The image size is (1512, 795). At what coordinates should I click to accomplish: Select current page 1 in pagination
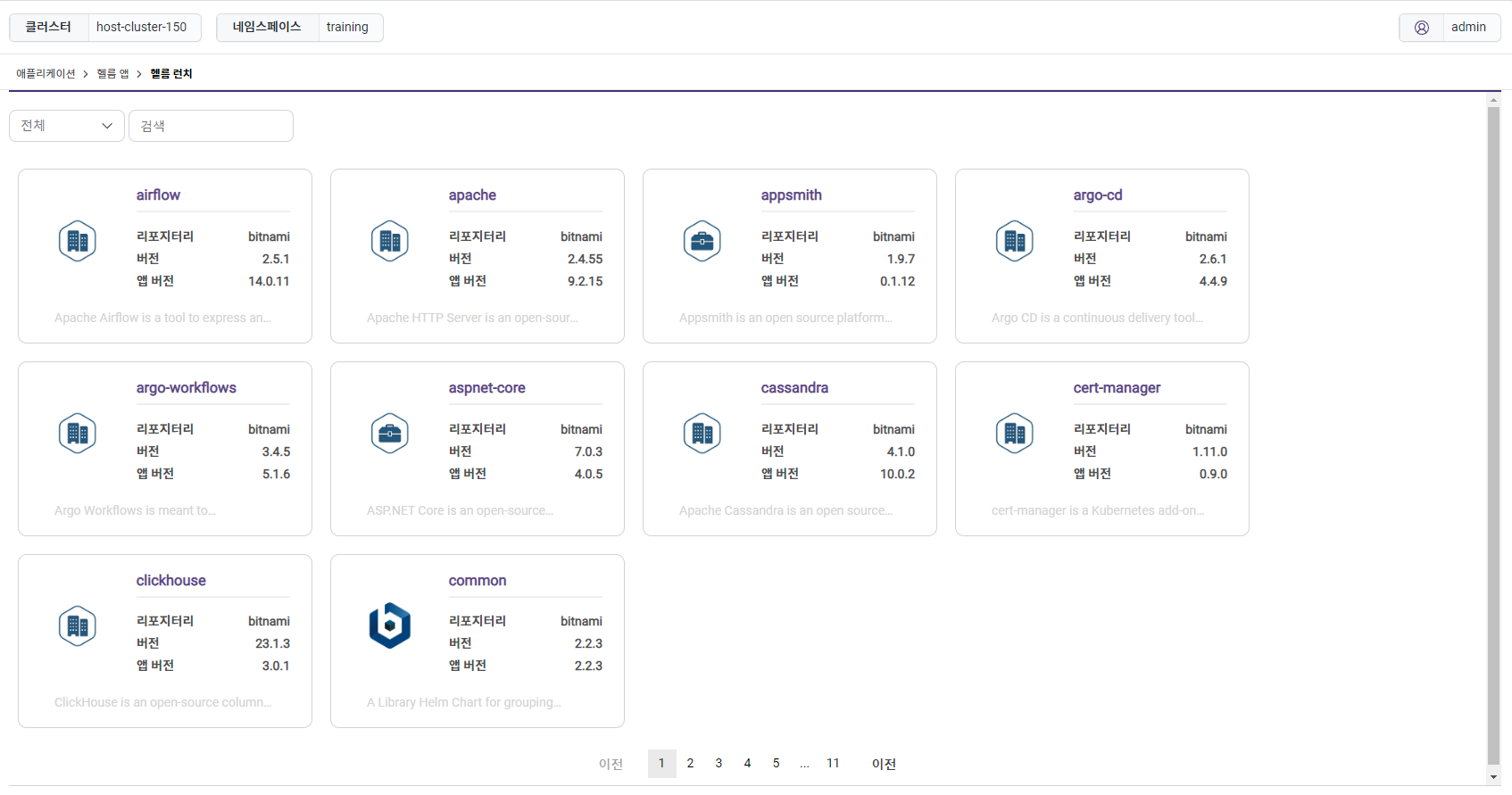click(661, 763)
